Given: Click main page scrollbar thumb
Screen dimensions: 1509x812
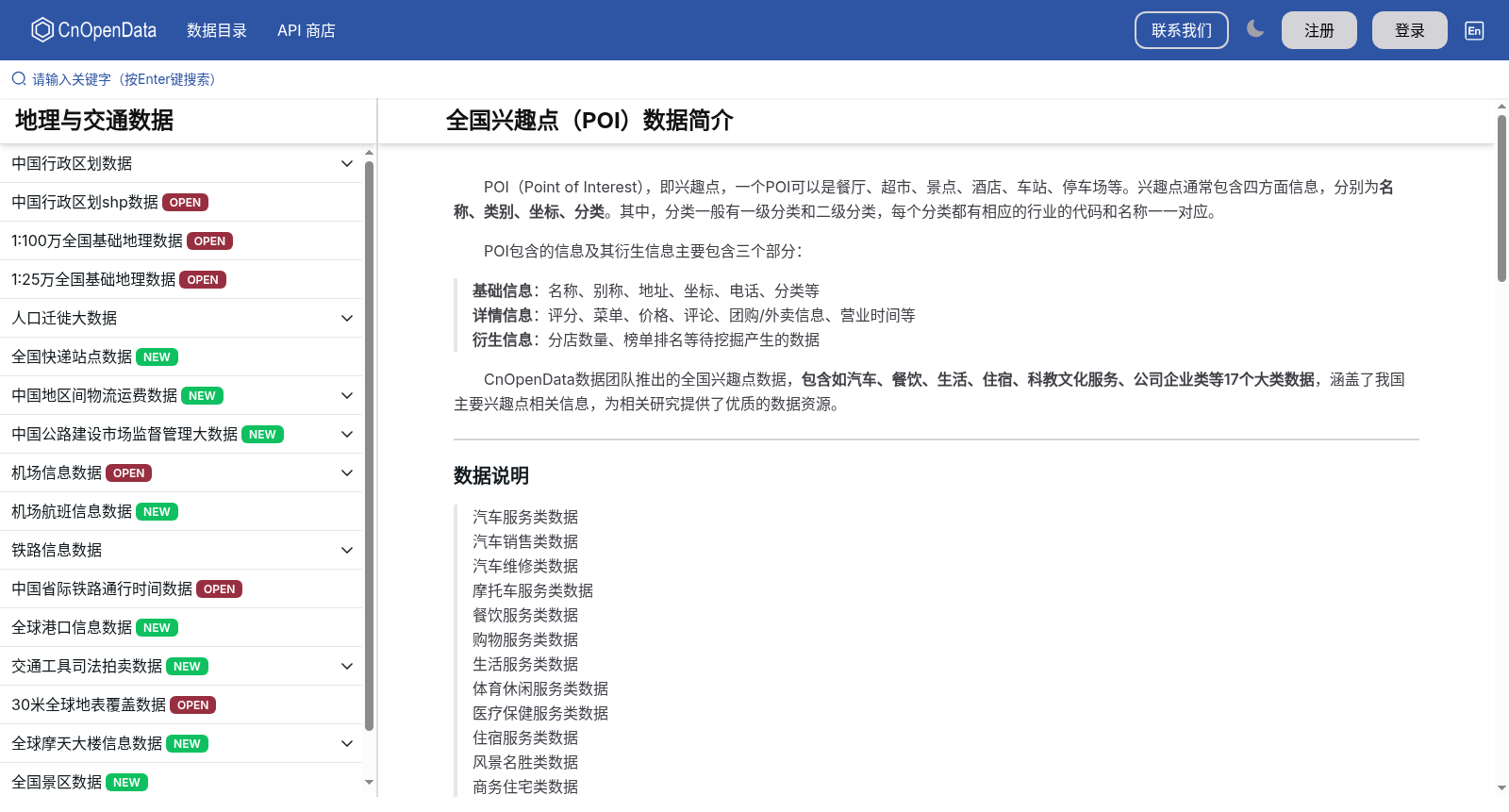Looking at the screenshot, I should [x=1501, y=198].
